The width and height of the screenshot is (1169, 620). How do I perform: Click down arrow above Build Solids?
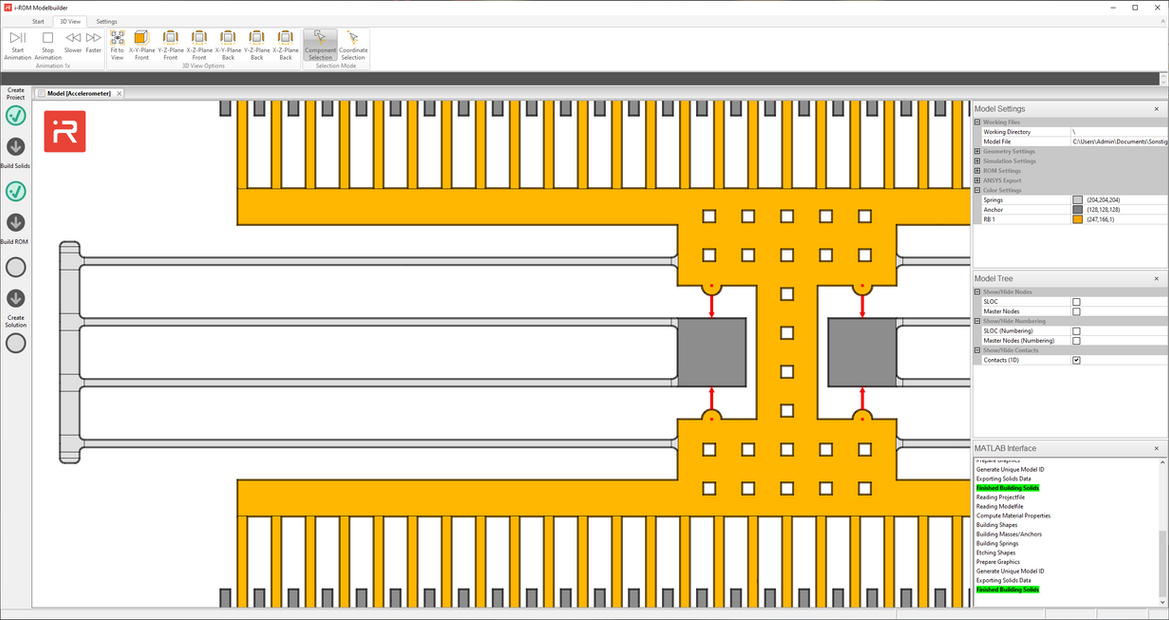pos(16,146)
